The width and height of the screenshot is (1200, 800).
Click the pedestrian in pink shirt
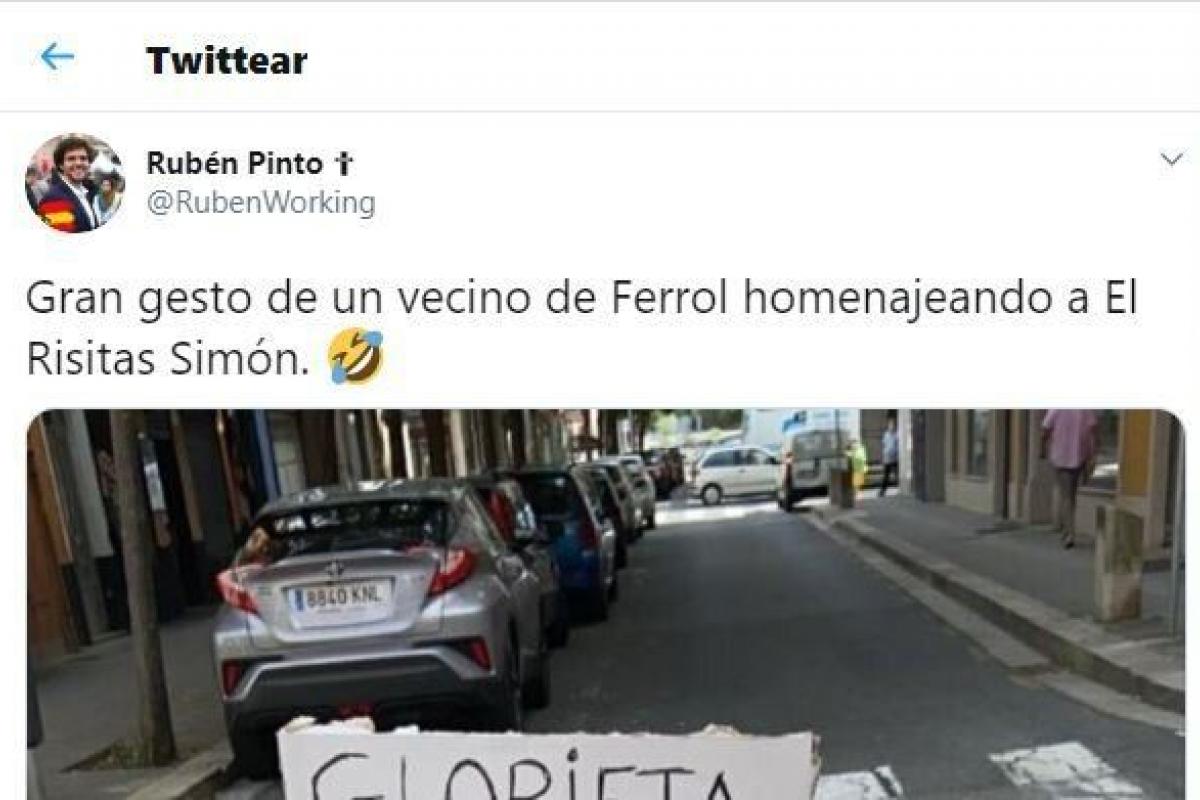1069,470
